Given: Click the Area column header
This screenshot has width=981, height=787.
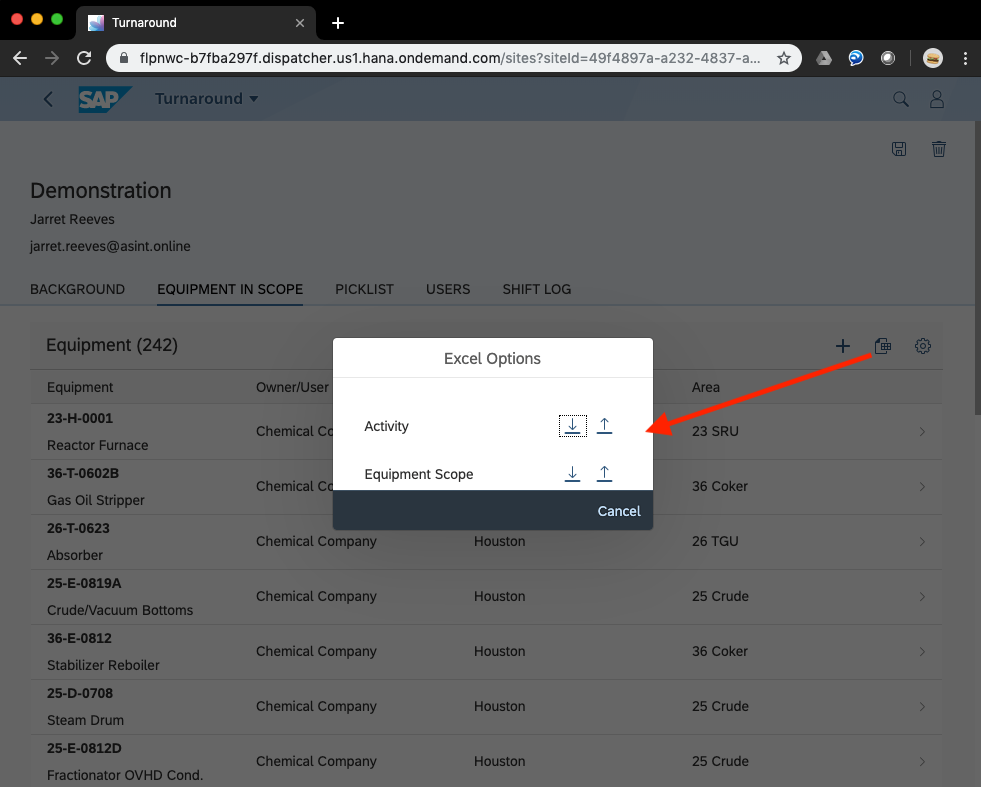Looking at the screenshot, I should (706, 387).
